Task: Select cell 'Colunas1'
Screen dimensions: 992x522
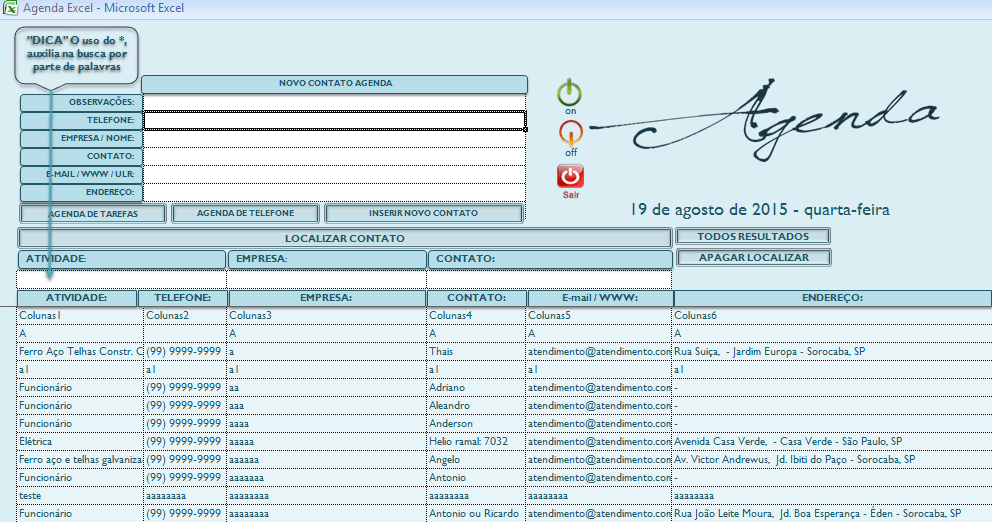Action: click(x=80, y=316)
